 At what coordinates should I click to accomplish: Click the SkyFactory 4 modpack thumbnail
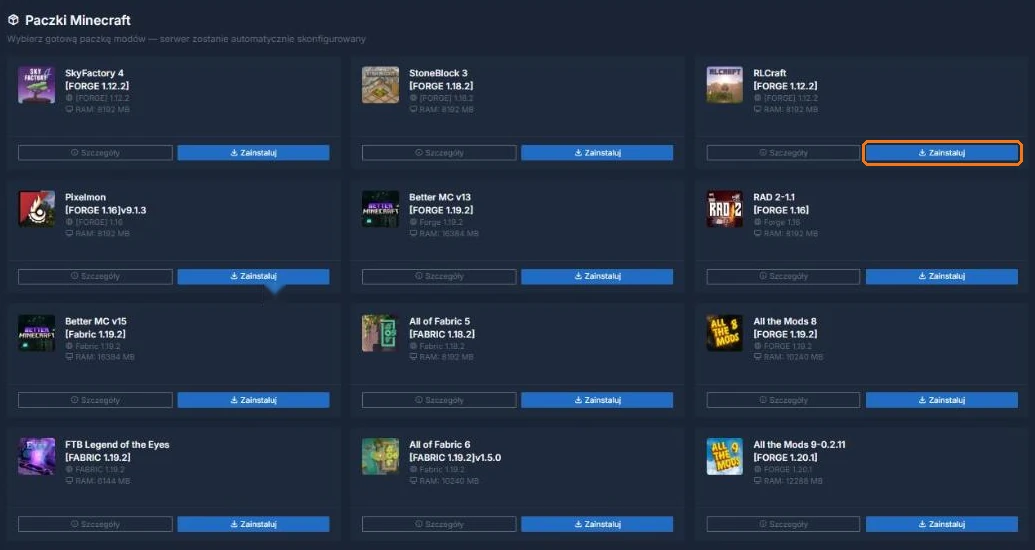point(36,85)
